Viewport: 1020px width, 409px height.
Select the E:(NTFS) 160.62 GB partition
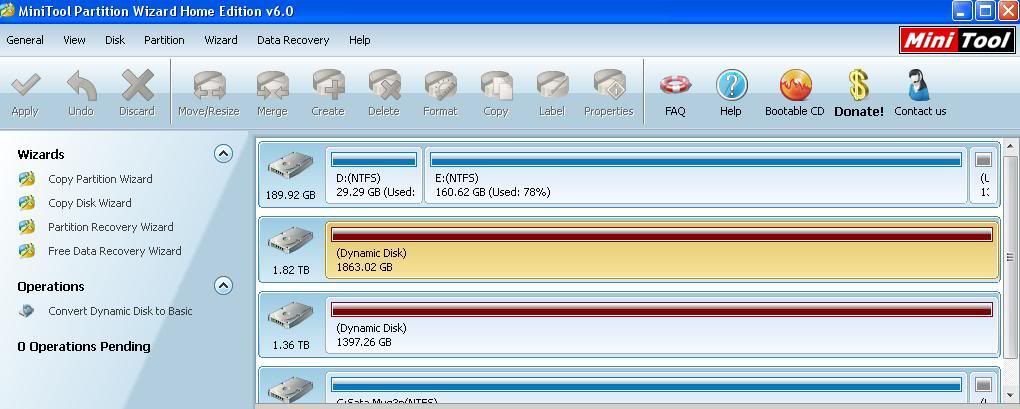coord(696,175)
